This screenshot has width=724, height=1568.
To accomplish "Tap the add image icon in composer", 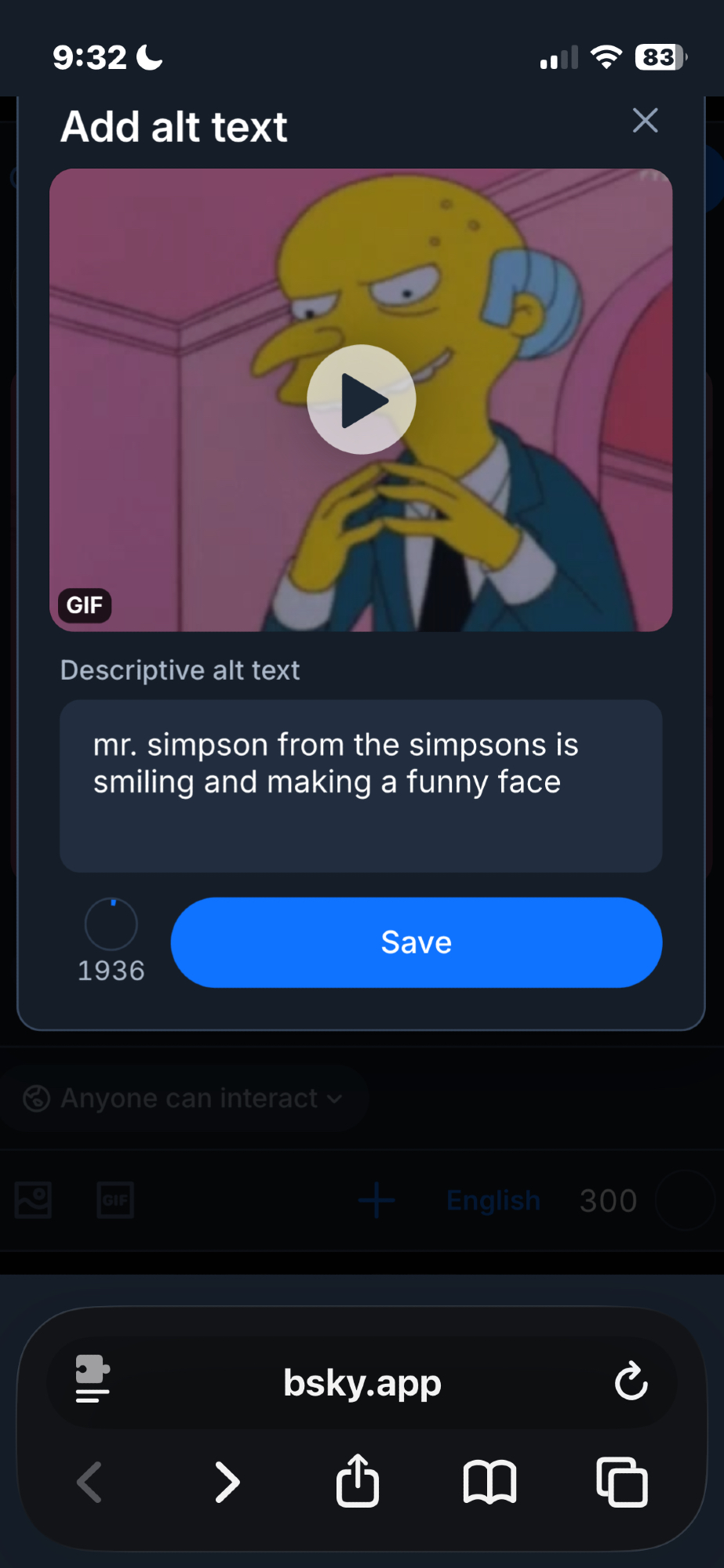I will click(34, 1200).
